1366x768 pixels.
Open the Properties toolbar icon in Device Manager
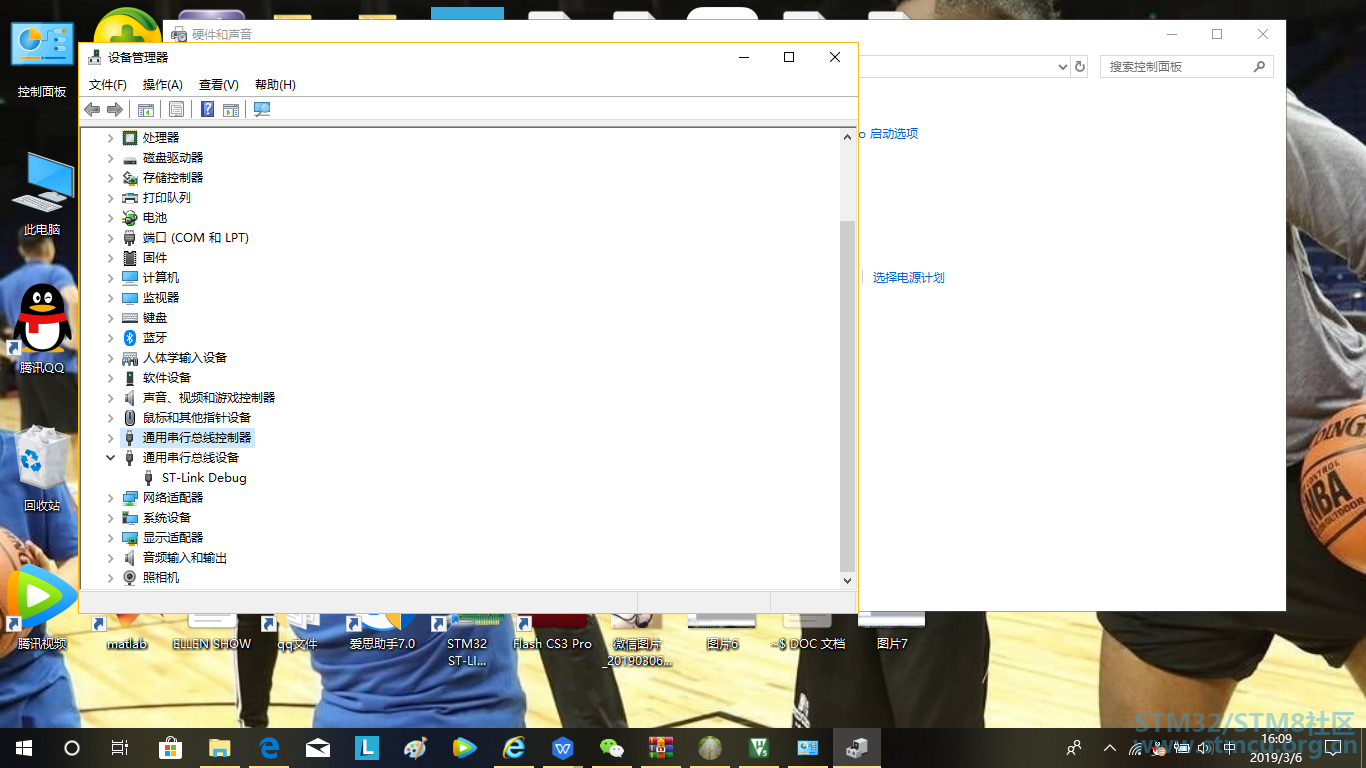[177, 109]
